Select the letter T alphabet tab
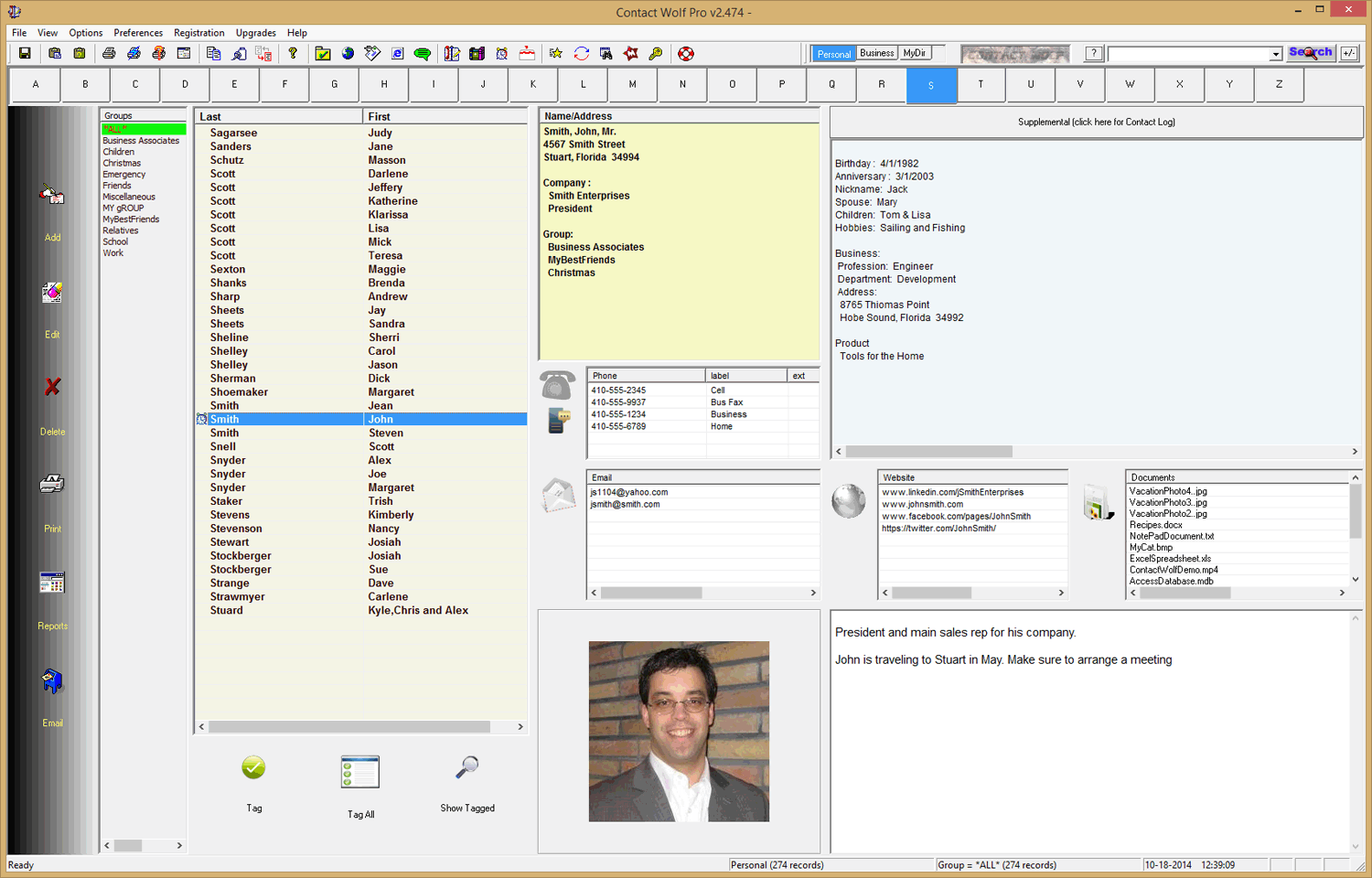The width and height of the screenshot is (1372, 878). (981, 84)
